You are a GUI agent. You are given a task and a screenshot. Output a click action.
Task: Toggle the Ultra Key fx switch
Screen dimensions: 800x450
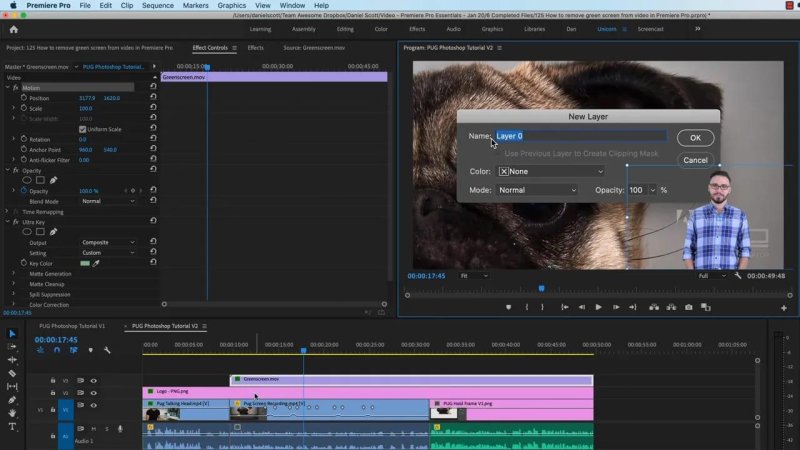(x=16, y=222)
